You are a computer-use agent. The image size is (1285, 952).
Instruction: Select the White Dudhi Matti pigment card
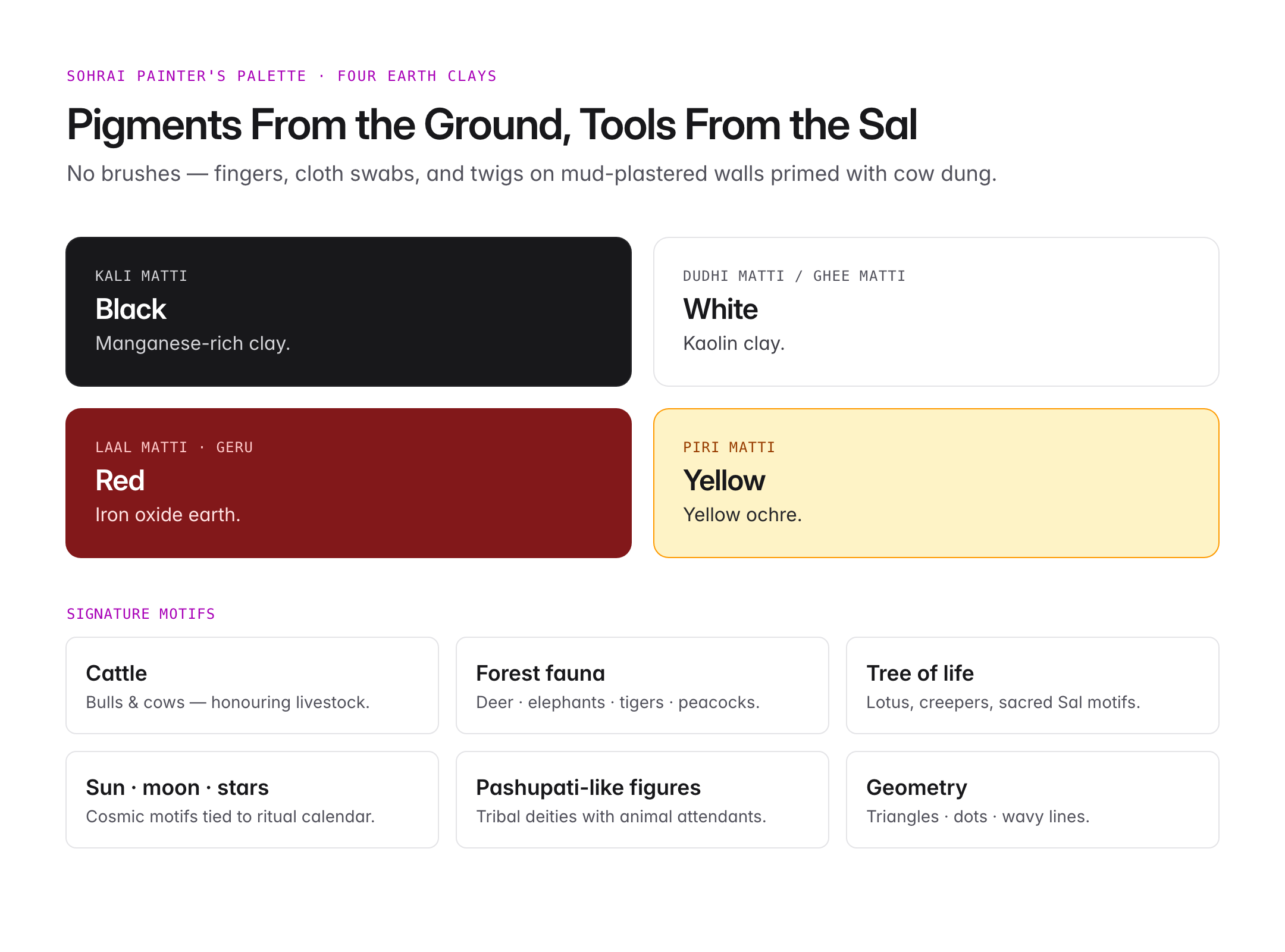936,312
